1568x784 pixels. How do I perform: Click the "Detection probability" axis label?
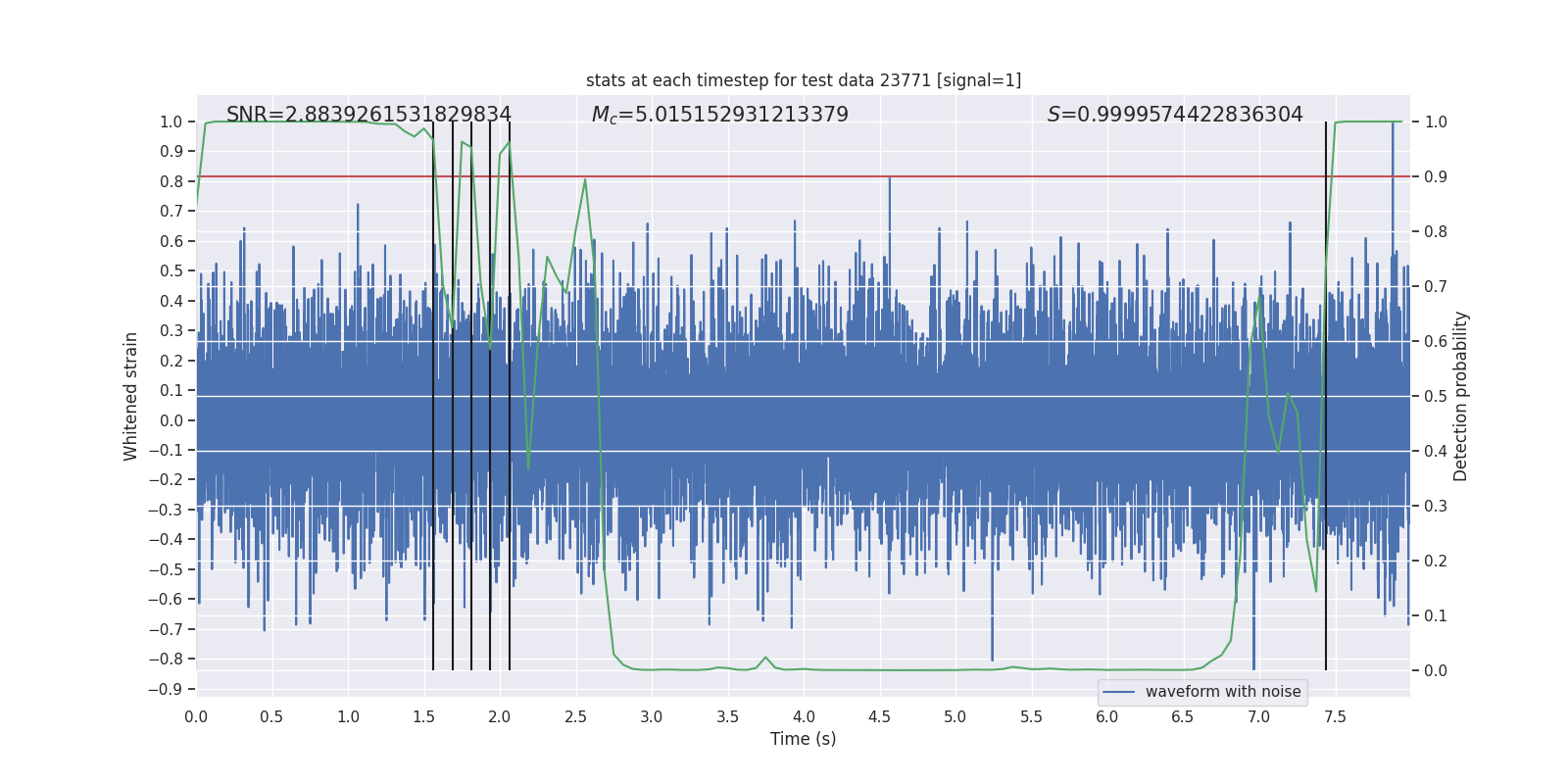(1461, 396)
